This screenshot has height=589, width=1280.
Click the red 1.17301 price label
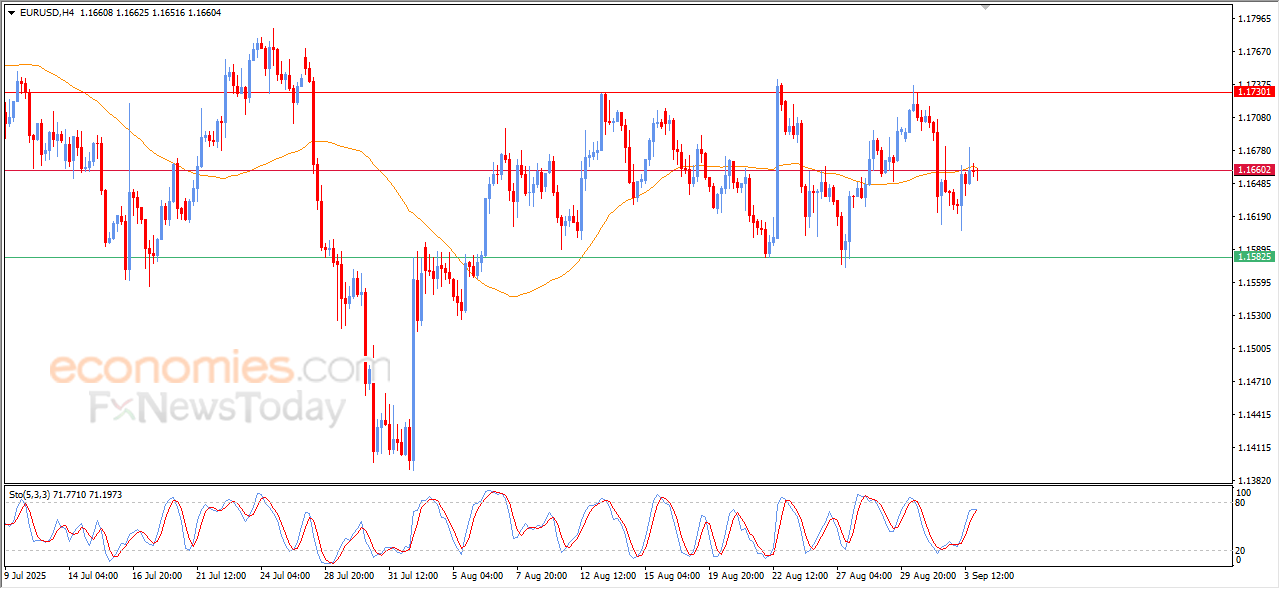coord(1255,91)
